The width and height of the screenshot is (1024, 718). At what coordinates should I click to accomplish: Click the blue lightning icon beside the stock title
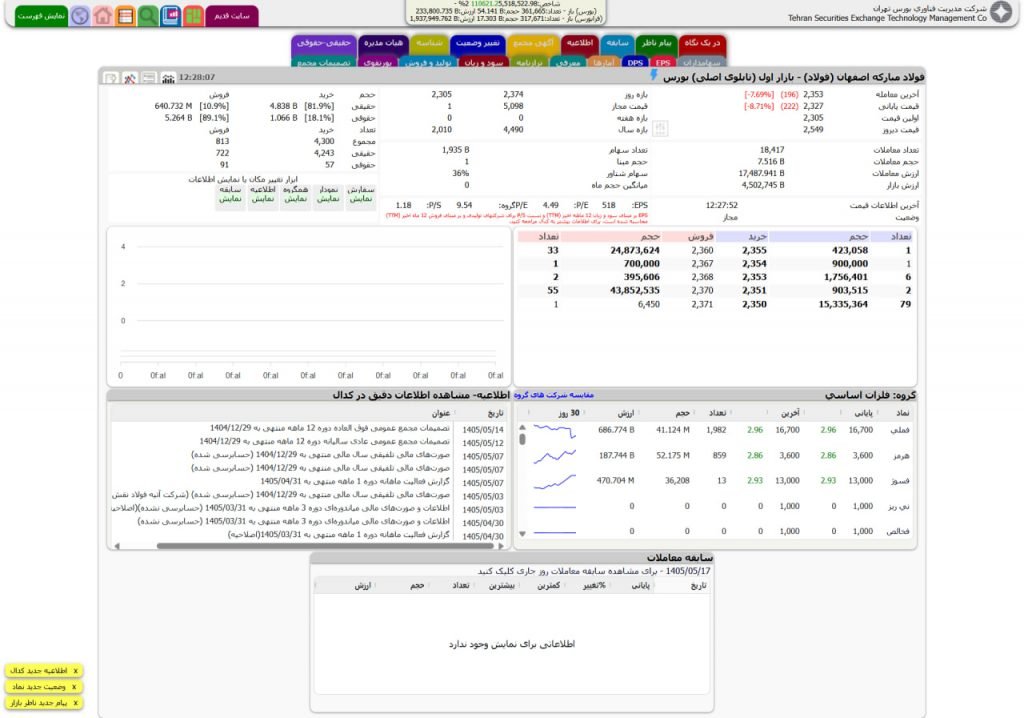point(654,76)
